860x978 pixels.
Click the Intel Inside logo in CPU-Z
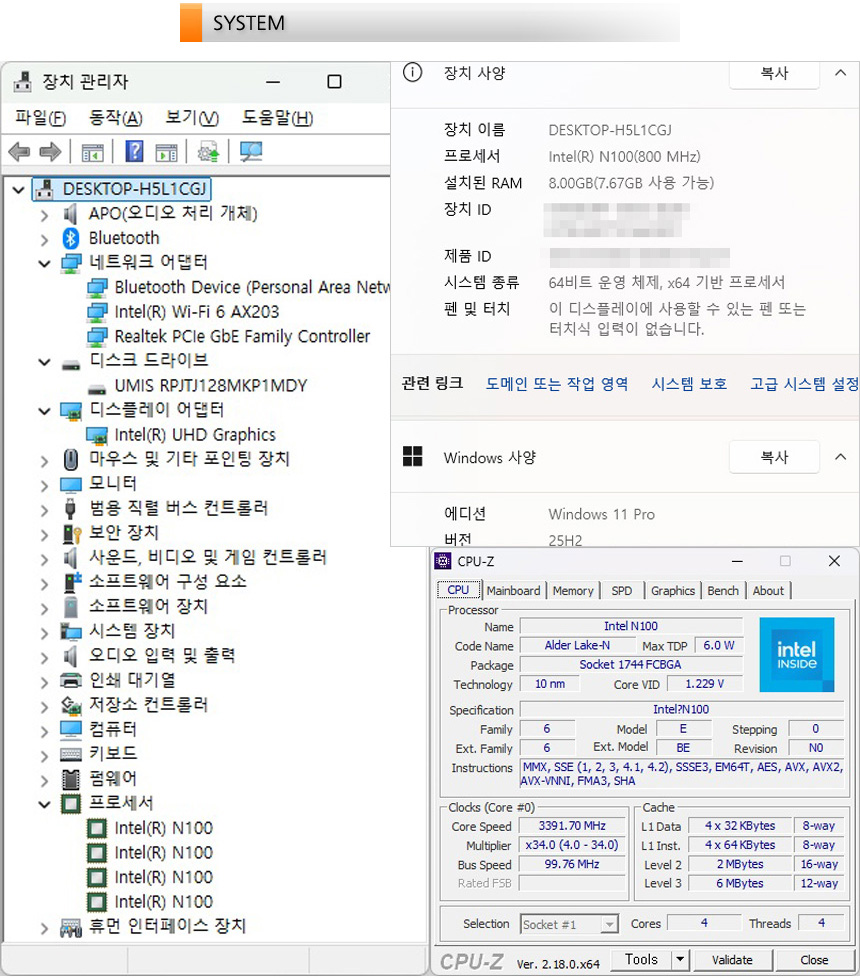click(796, 655)
